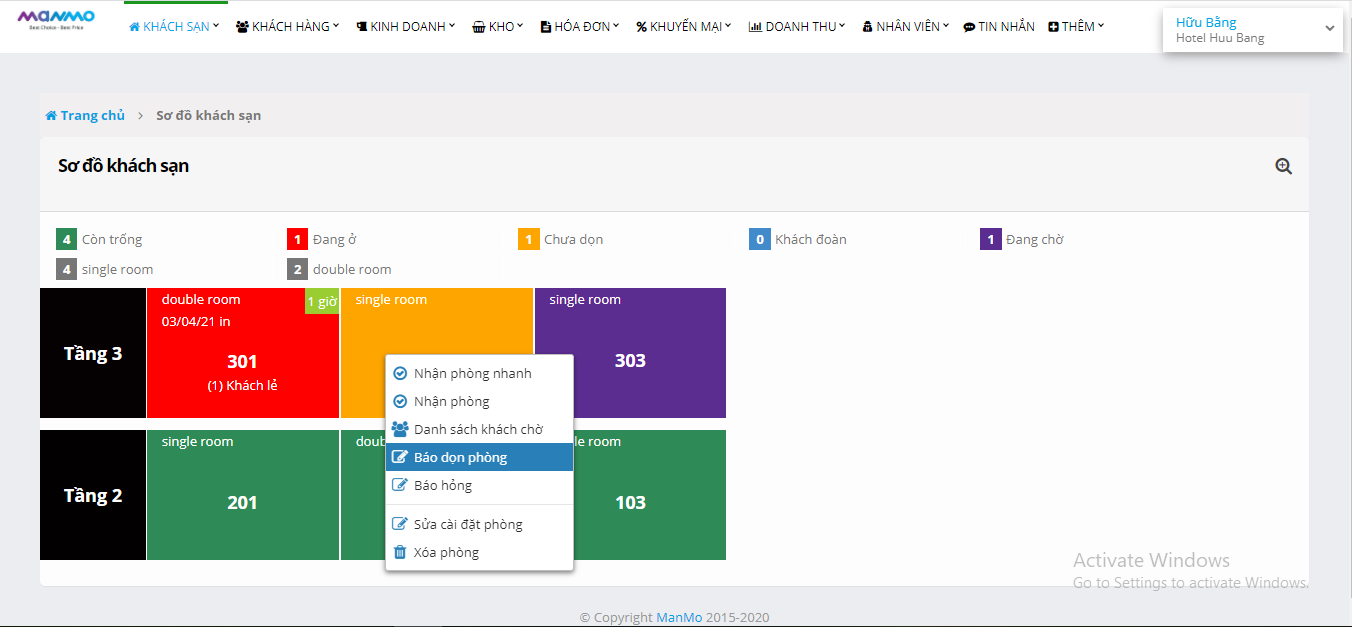Click the trash icon for Xóa phòng
The height and width of the screenshot is (627, 1352).
click(400, 552)
